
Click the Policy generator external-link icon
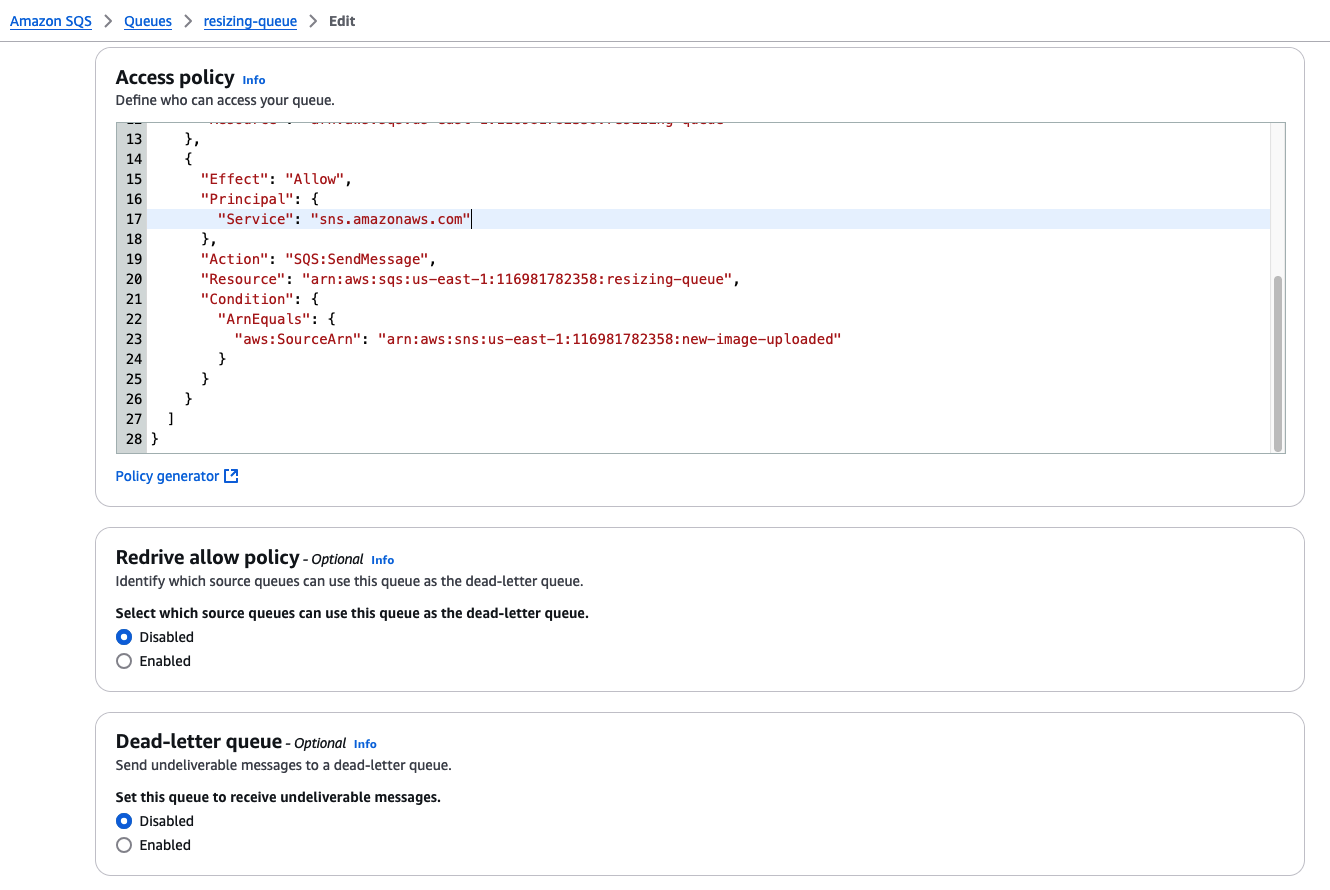(x=231, y=476)
